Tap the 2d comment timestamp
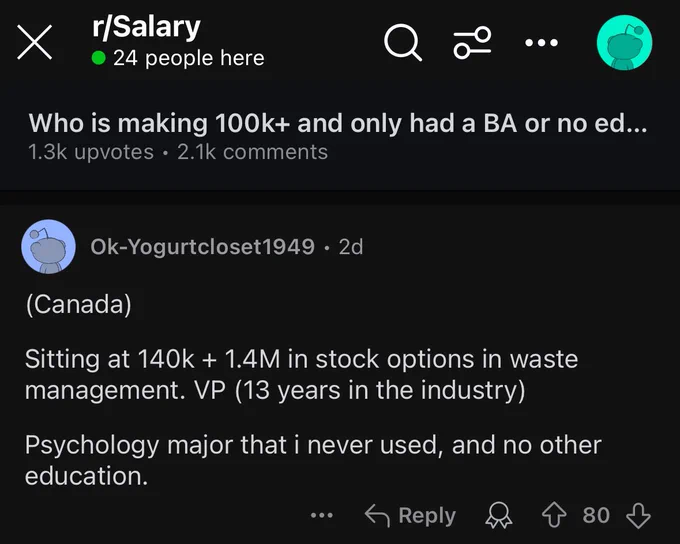Image resolution: width=680 pixels, height=544 pixels. (x=350, y=247)
